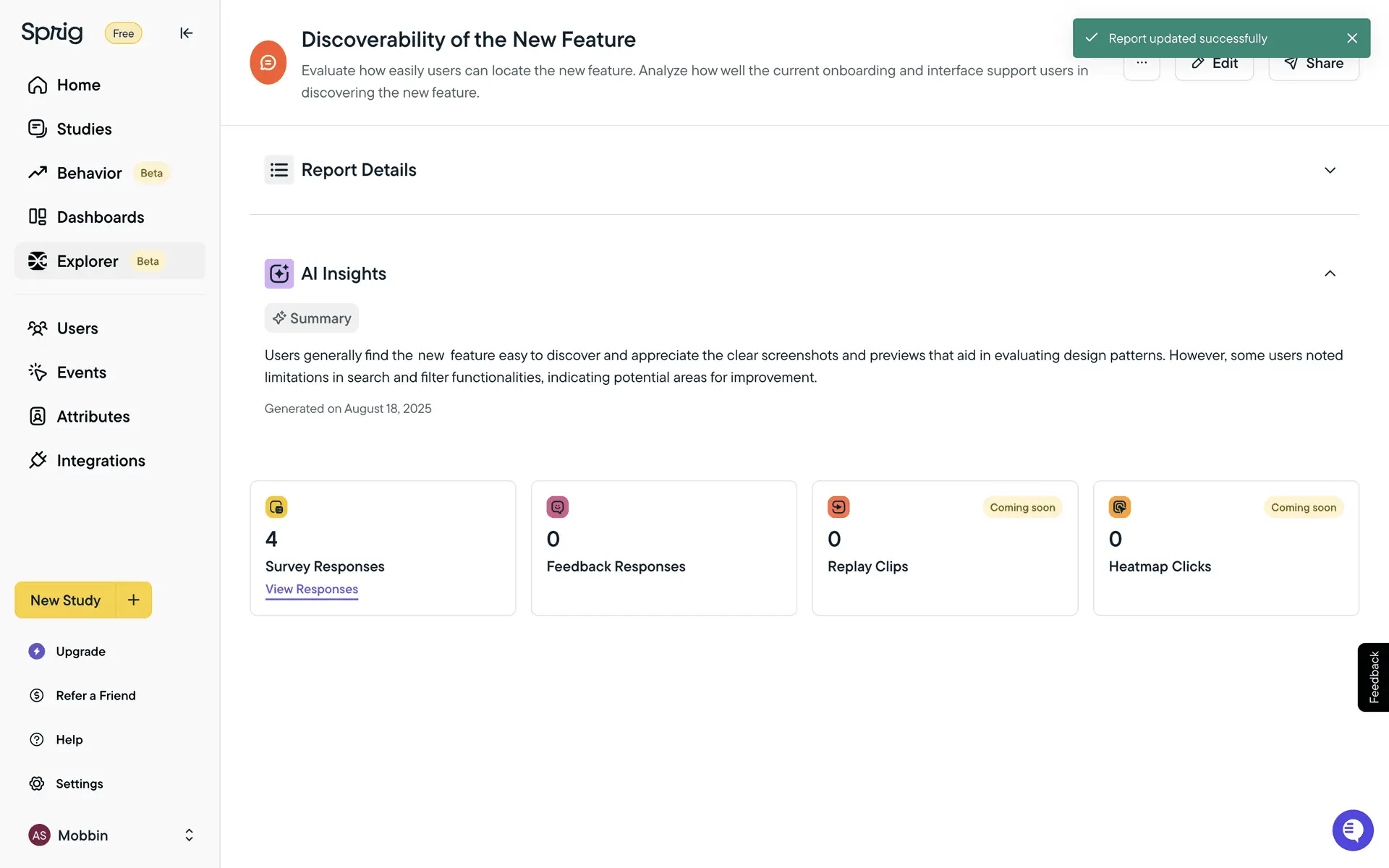Open Dashboards from the sidebar
The height and width of the screenshot is (868, 1389).
(100, 217)
